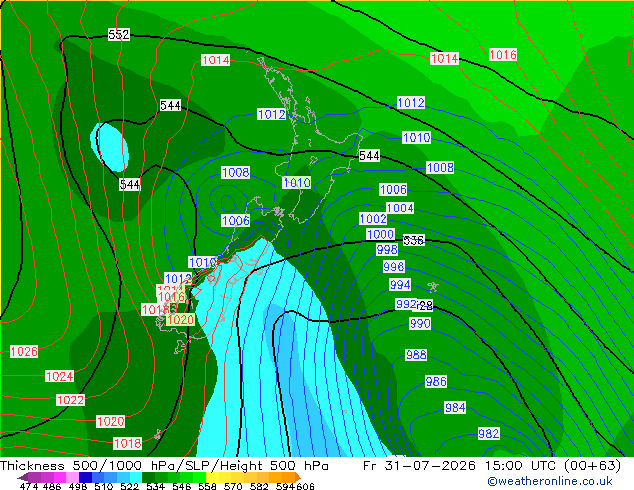Click the 15:00 UTC (00+63) time label
The image size is (634, 490).
pos(553,466)
